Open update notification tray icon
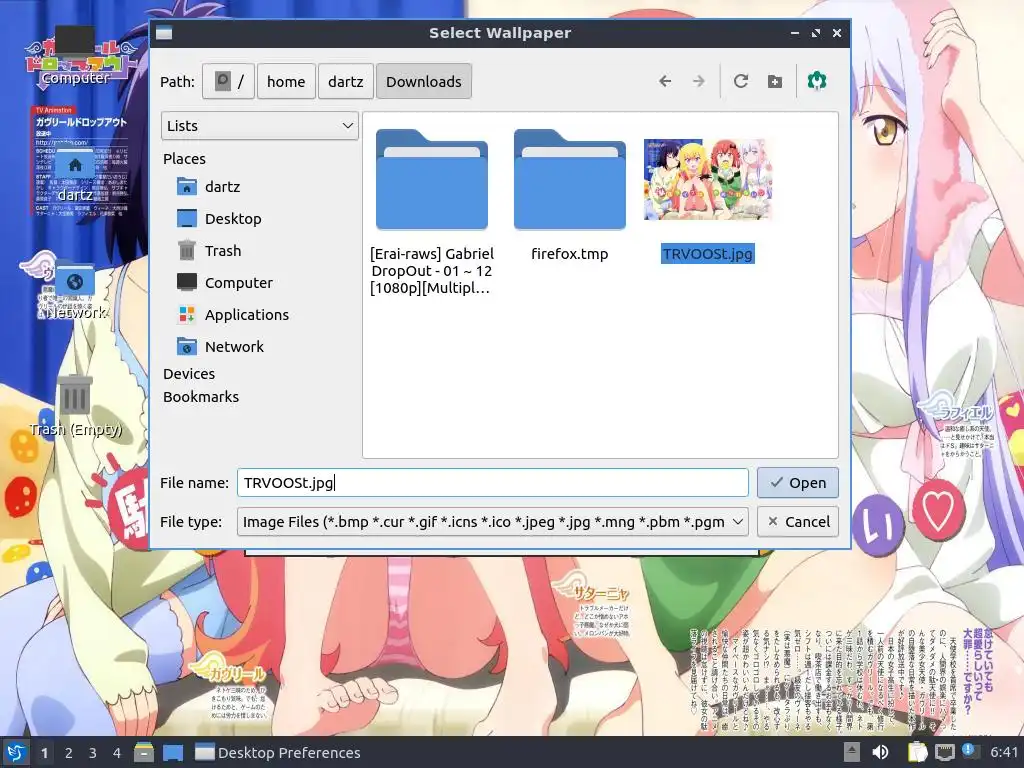 (x=970, y=751)
